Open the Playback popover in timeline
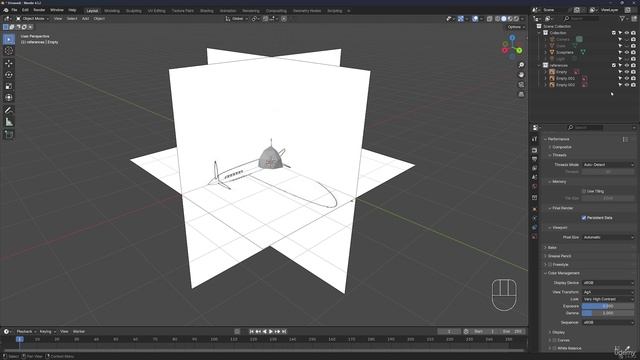 tap(27, 332)
